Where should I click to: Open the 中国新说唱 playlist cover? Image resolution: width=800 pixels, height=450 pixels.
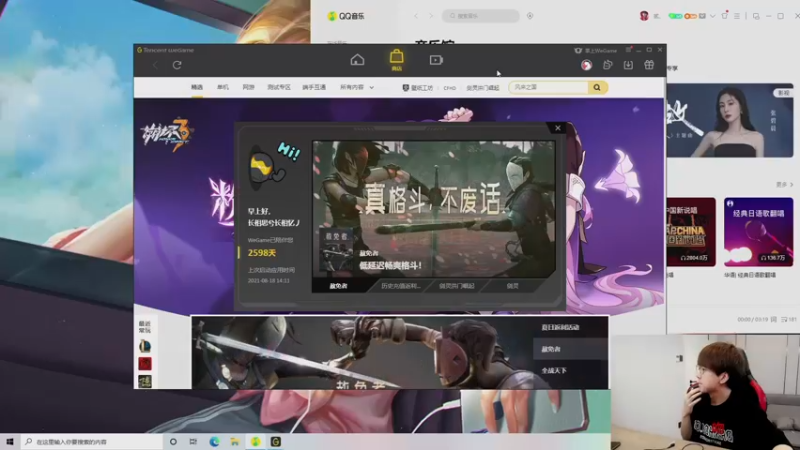click(x=691, y=232)
